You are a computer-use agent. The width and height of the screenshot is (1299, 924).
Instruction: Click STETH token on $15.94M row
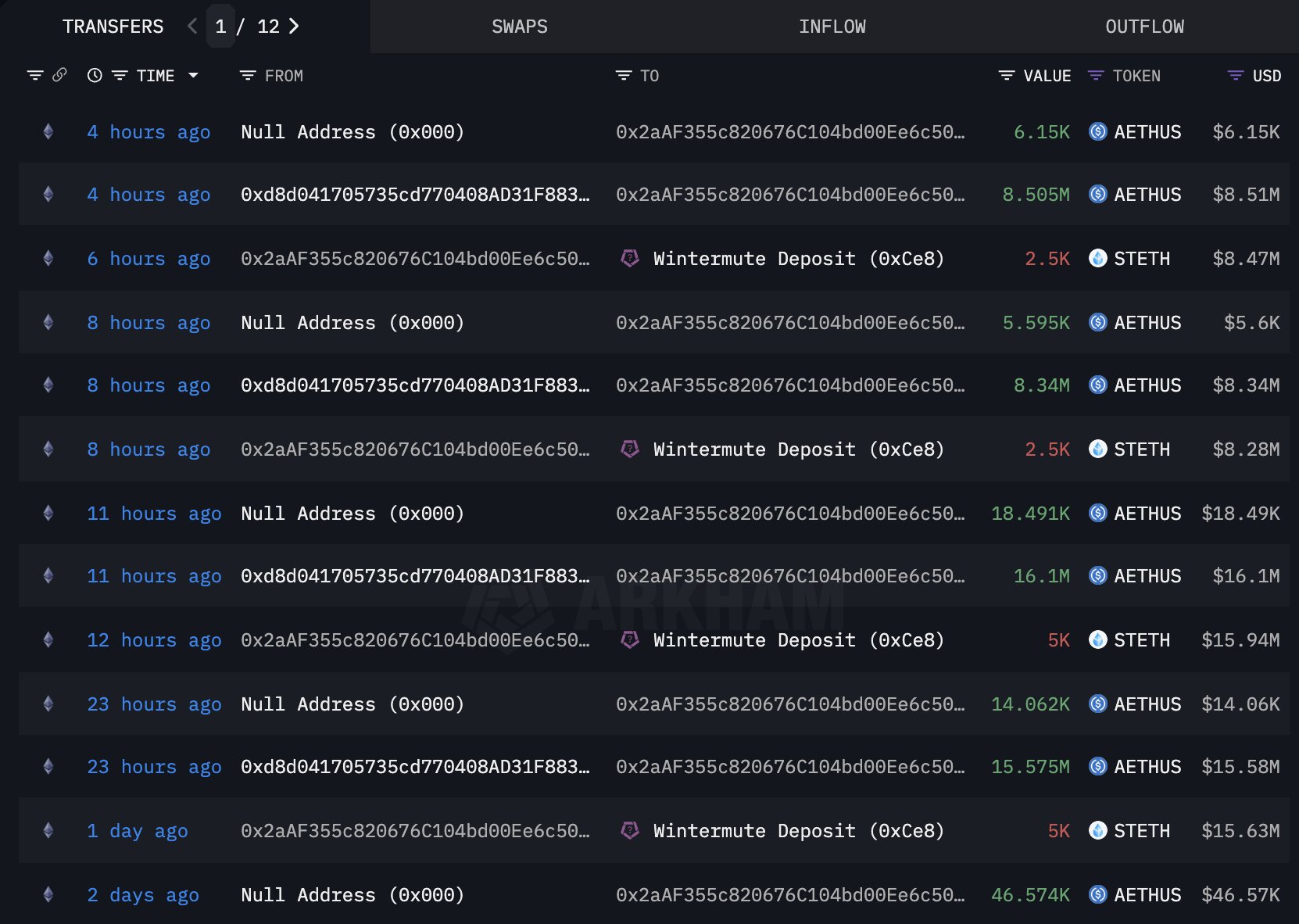point(1142,640)
